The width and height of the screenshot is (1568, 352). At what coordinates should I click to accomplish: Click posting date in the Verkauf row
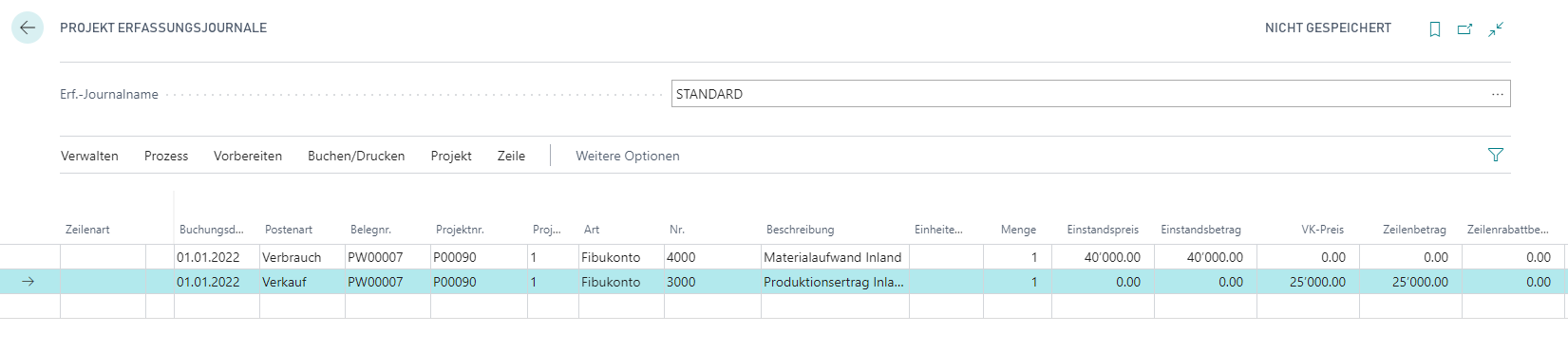click(x=217, y=282)
